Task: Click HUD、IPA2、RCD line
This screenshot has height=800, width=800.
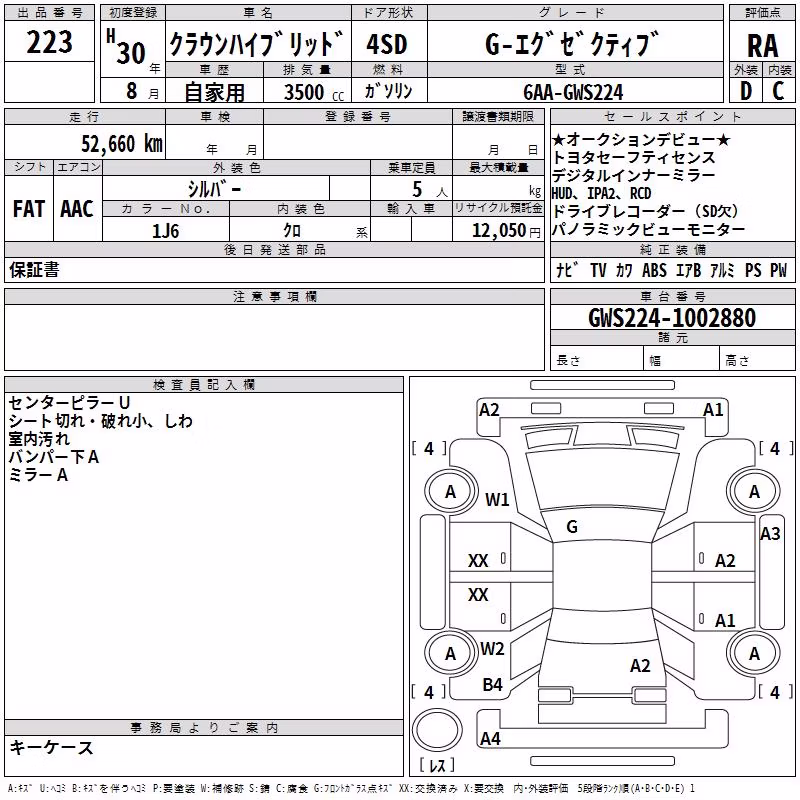Action: [602, 193]
